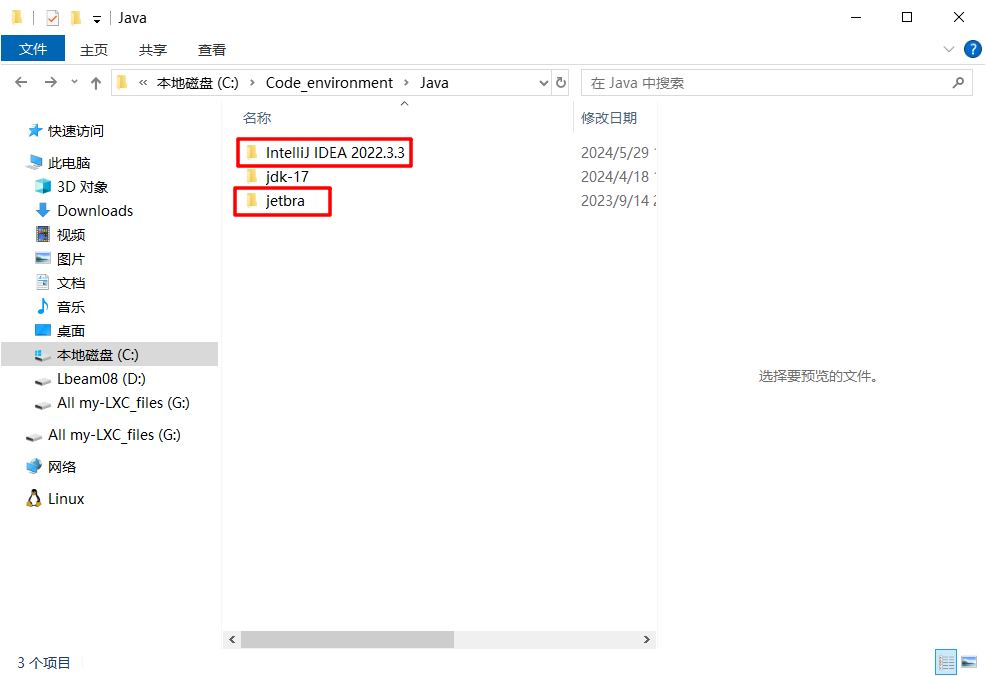Viewport: 986px width, 676px height.
Task: Open the address bar history dropdown
Action: [x=544, y=83]
